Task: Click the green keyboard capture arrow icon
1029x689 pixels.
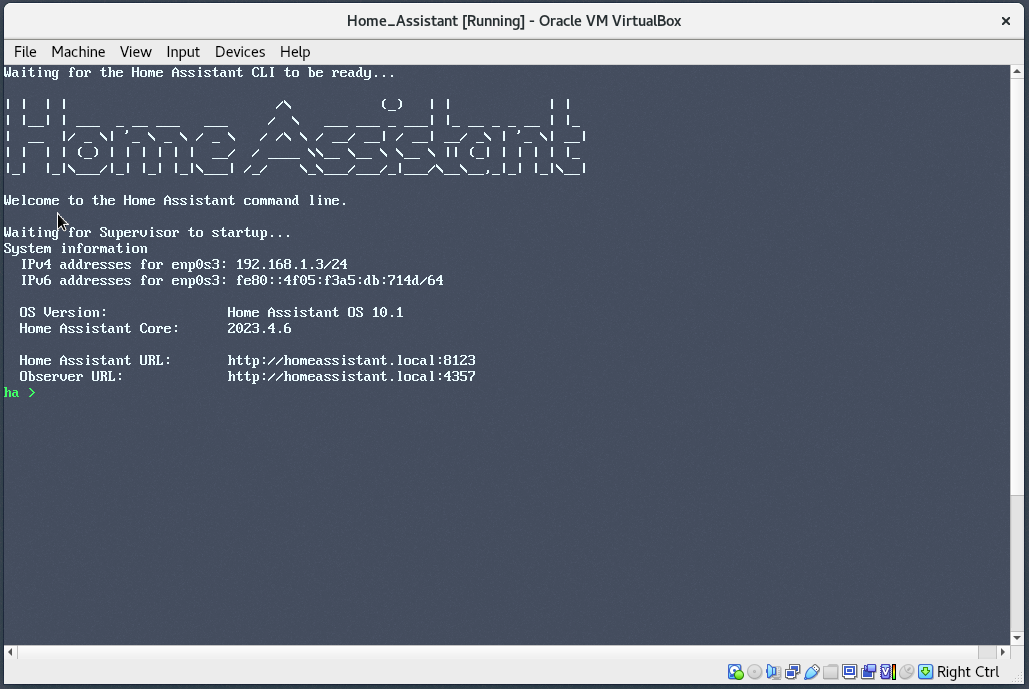Action: point(926,672)
